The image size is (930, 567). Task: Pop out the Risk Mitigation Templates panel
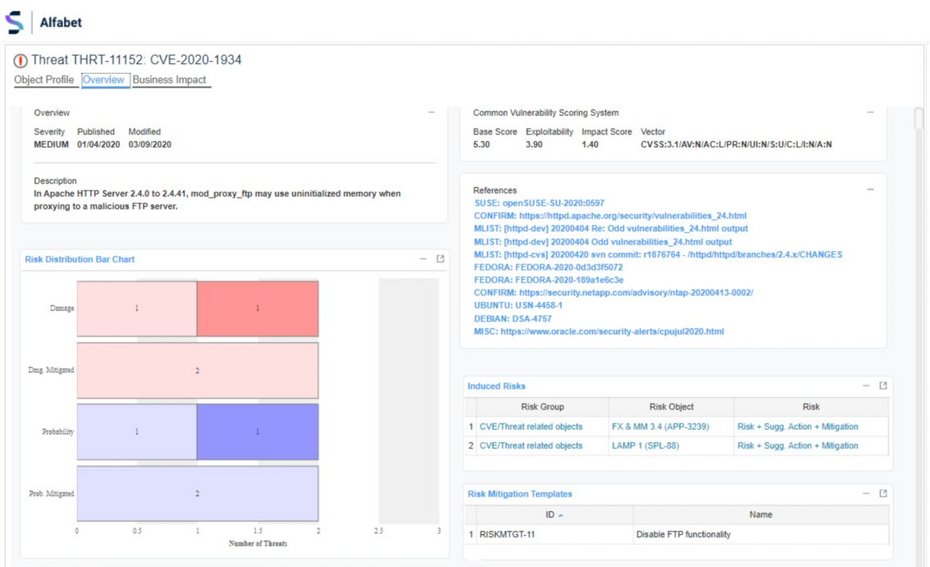coord(883,493)
